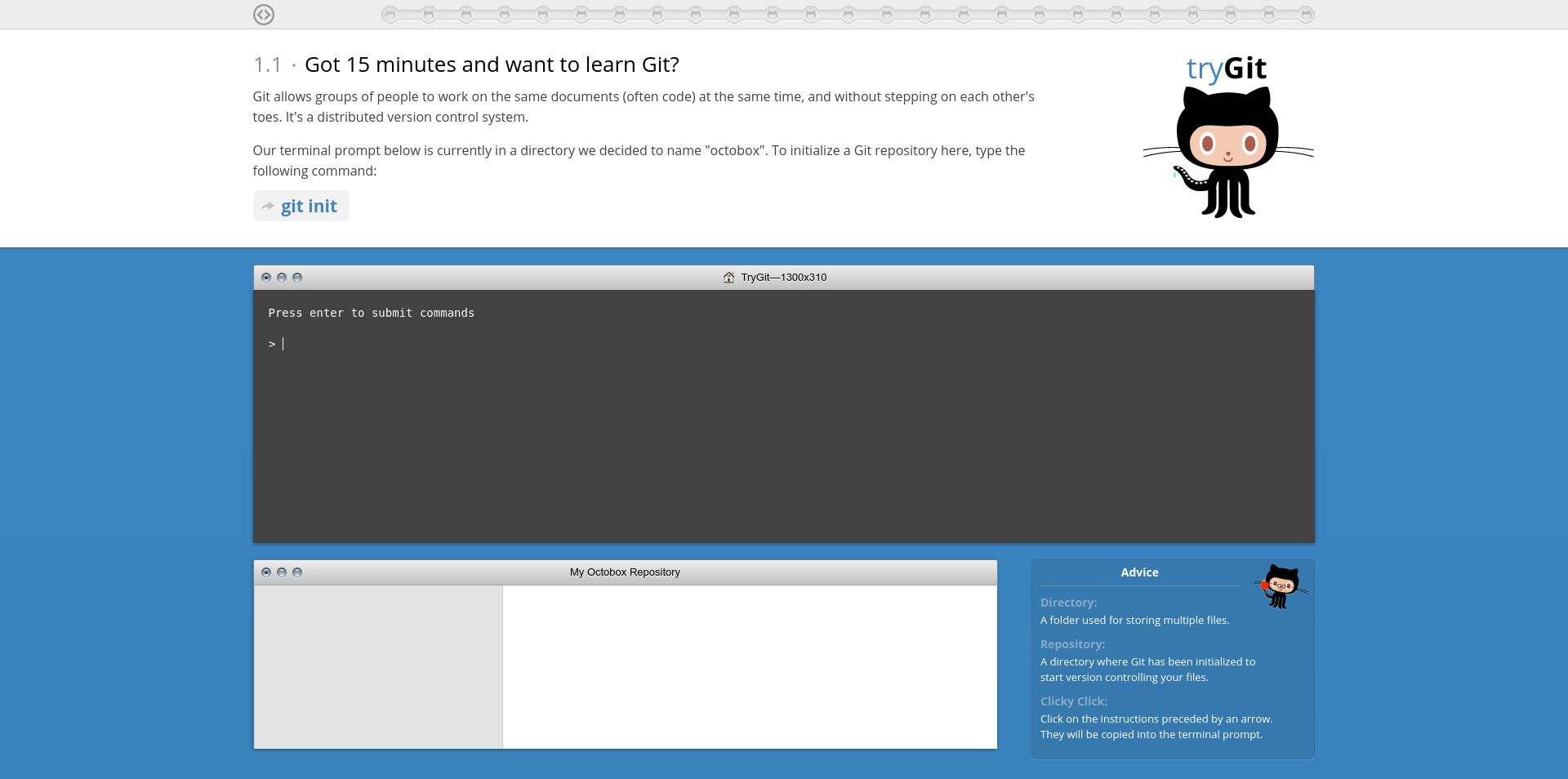Screen dimensions: 1568x779
Task: Click the 'git init' command button
Action: (301, 206)
